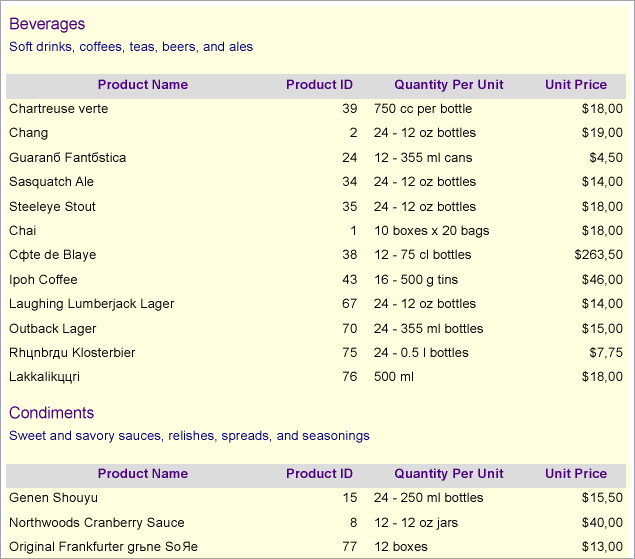Select the '12 - 12 oz jars' quantity

click(416, 523)
